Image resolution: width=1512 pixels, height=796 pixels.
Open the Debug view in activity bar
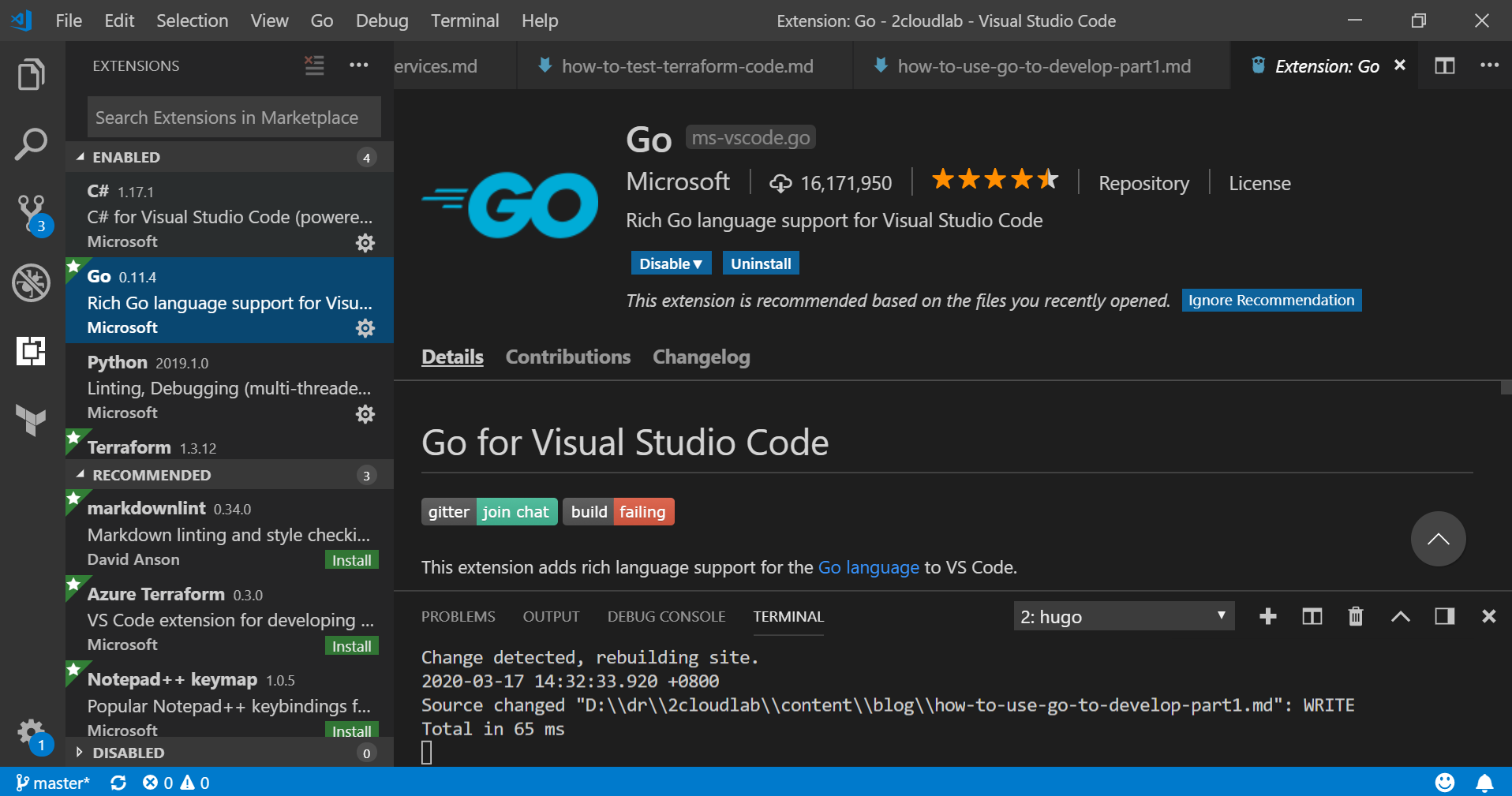32,282
